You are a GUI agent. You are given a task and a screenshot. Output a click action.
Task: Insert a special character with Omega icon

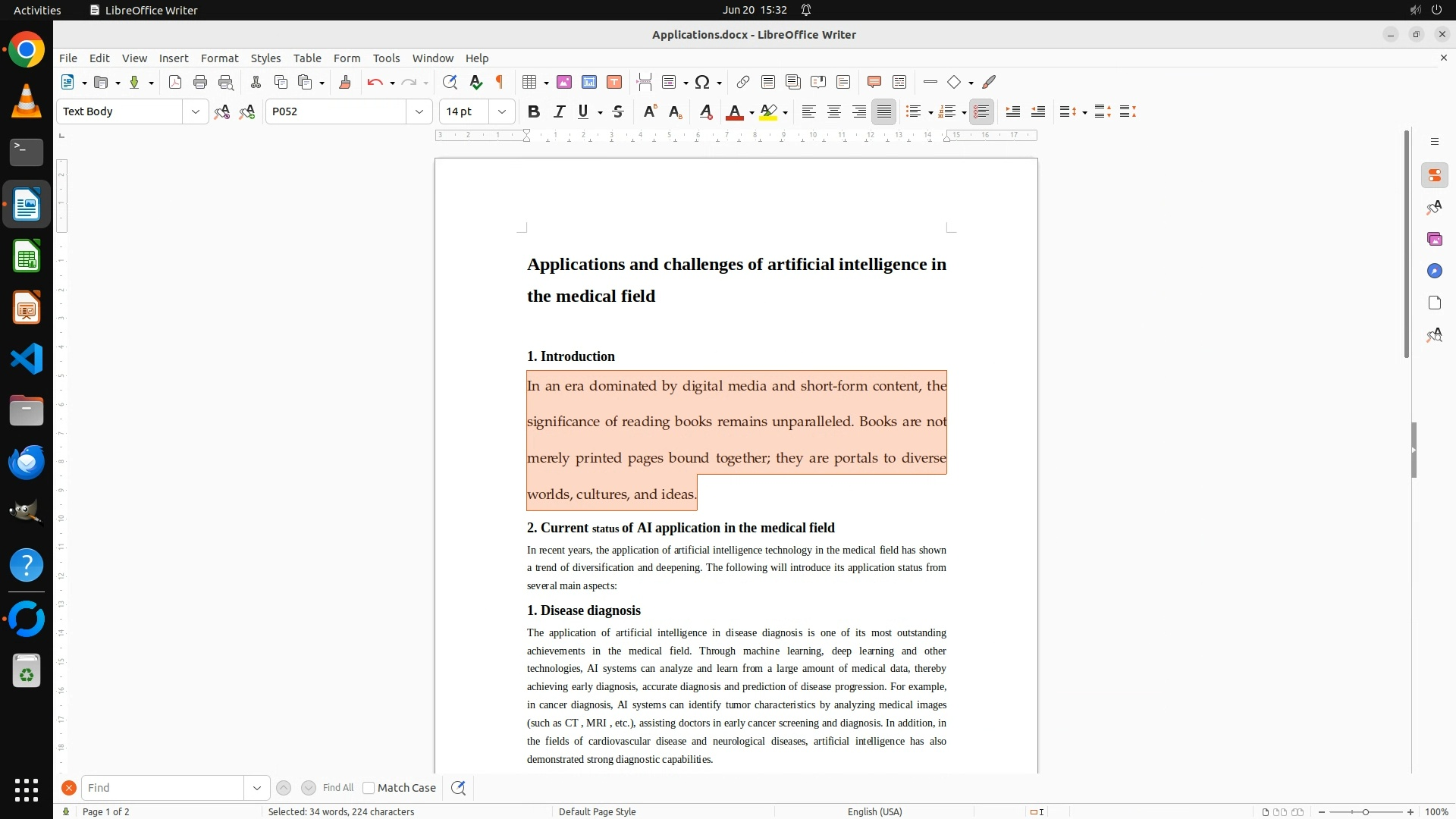tap(702, 82)
